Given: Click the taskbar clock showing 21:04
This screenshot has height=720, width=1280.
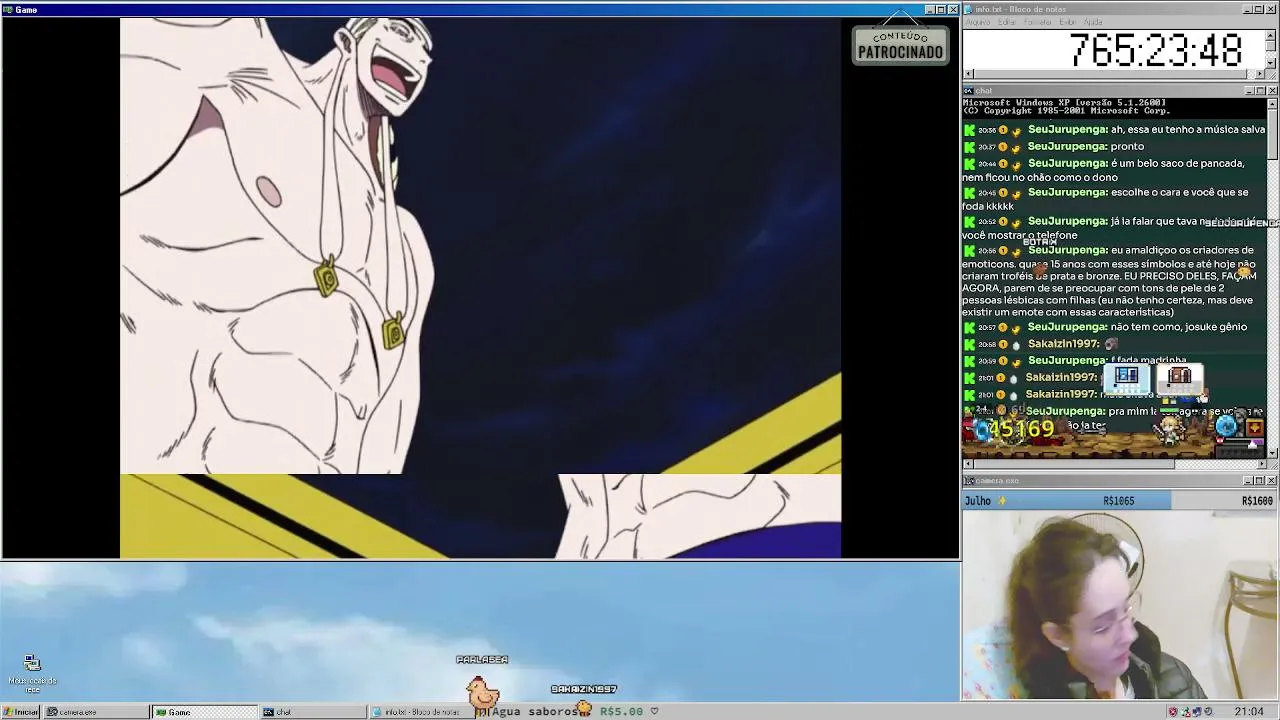Looking at the screenshot, I should click(x=1249, y=712).
